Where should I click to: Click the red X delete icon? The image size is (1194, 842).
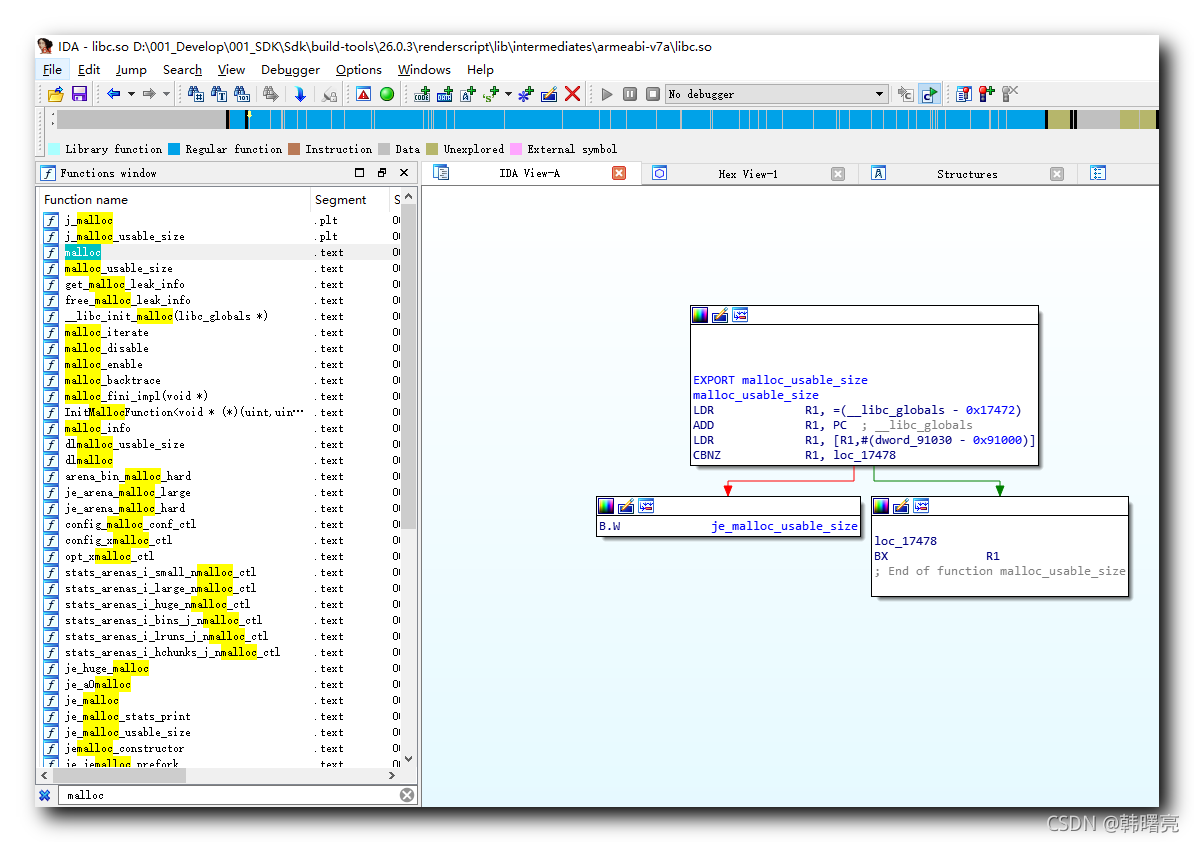click(573, 94)
